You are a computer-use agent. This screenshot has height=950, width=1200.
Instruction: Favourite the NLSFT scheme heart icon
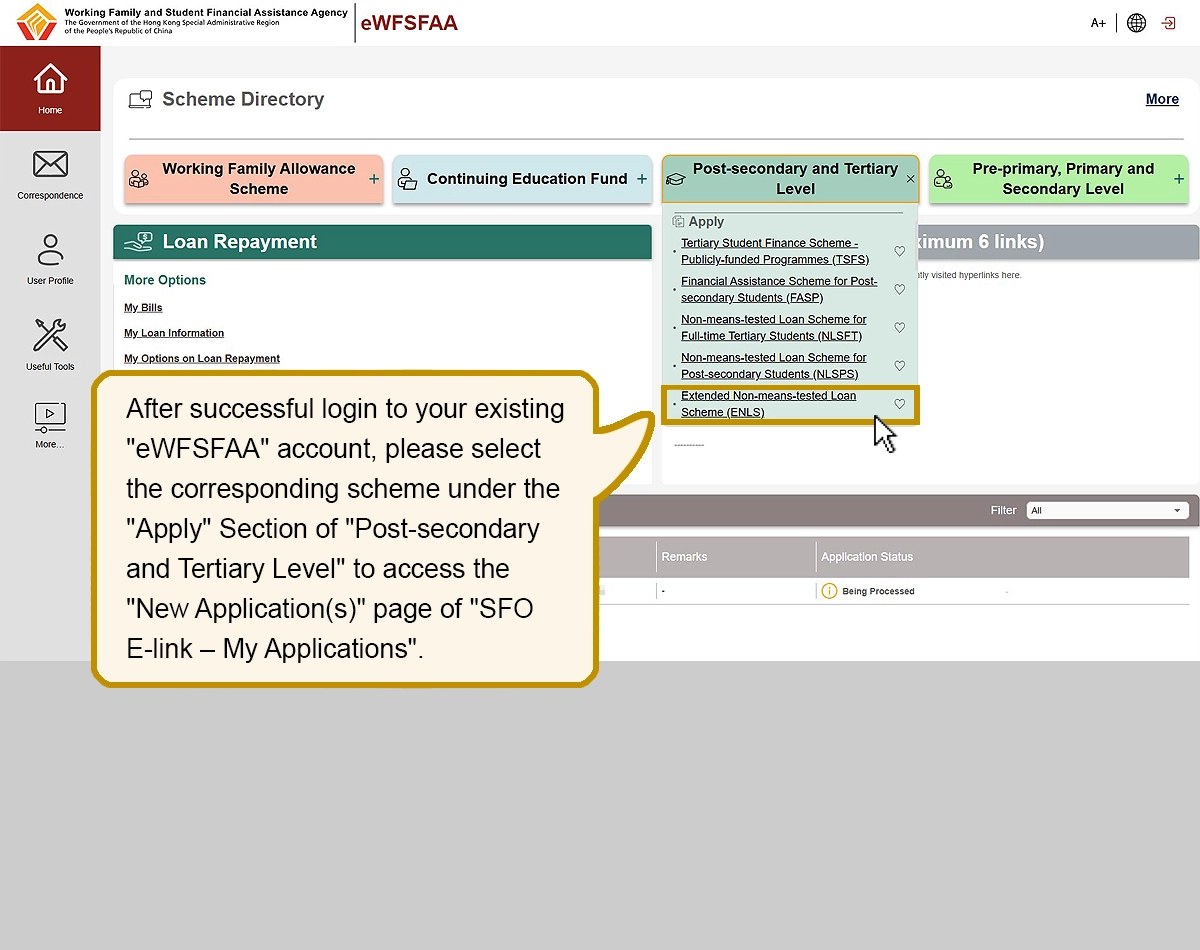[899, 328]
